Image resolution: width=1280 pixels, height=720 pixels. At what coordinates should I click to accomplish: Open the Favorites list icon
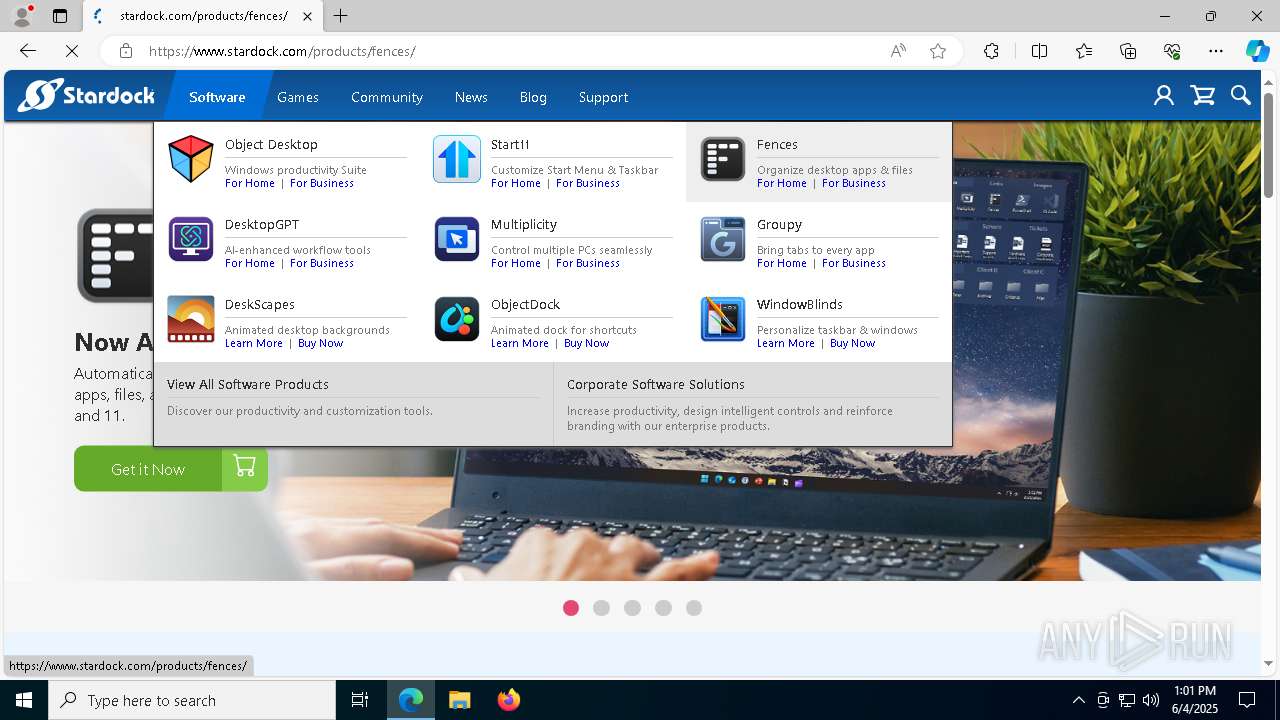point(1084,51)
